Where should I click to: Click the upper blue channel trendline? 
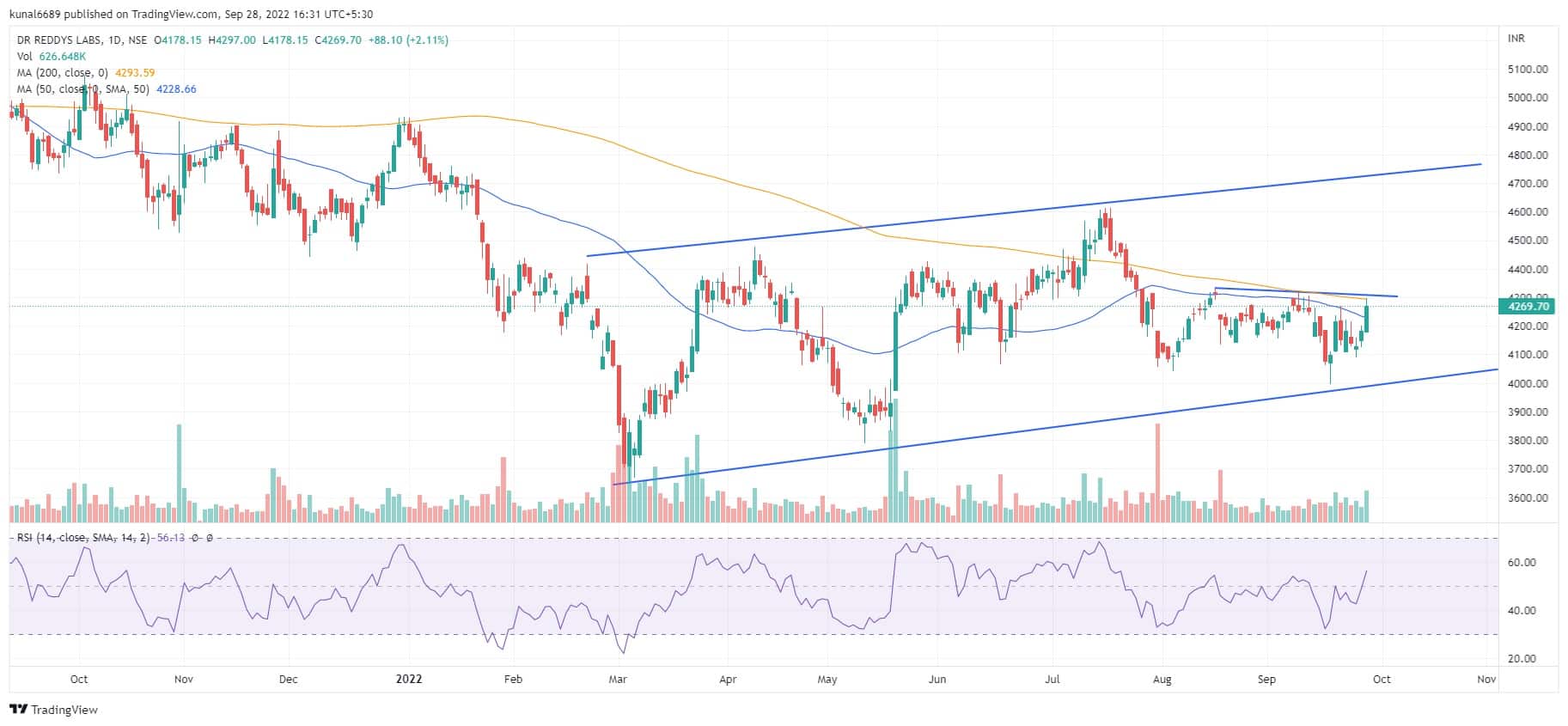click(1034, 210)
